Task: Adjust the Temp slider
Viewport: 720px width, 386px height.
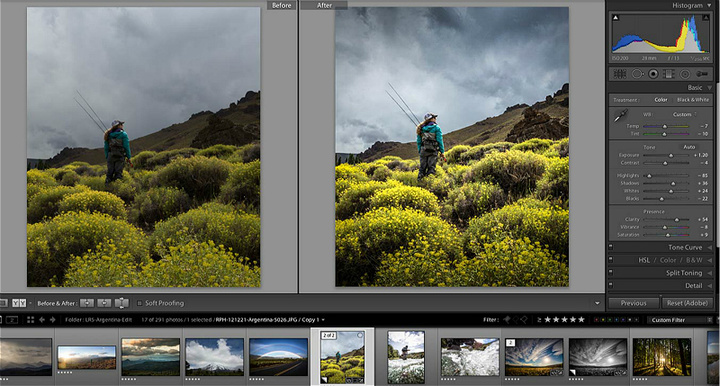Action: pyautogui.click(x=666, y=126)
